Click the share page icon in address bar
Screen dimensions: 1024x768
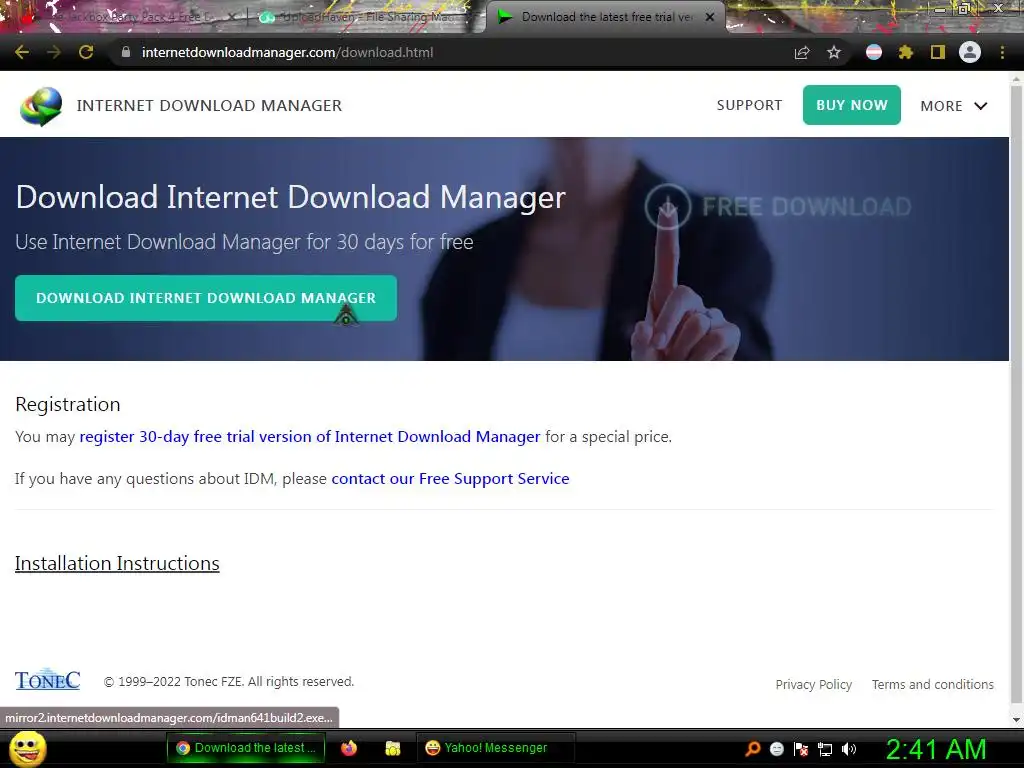802,52
